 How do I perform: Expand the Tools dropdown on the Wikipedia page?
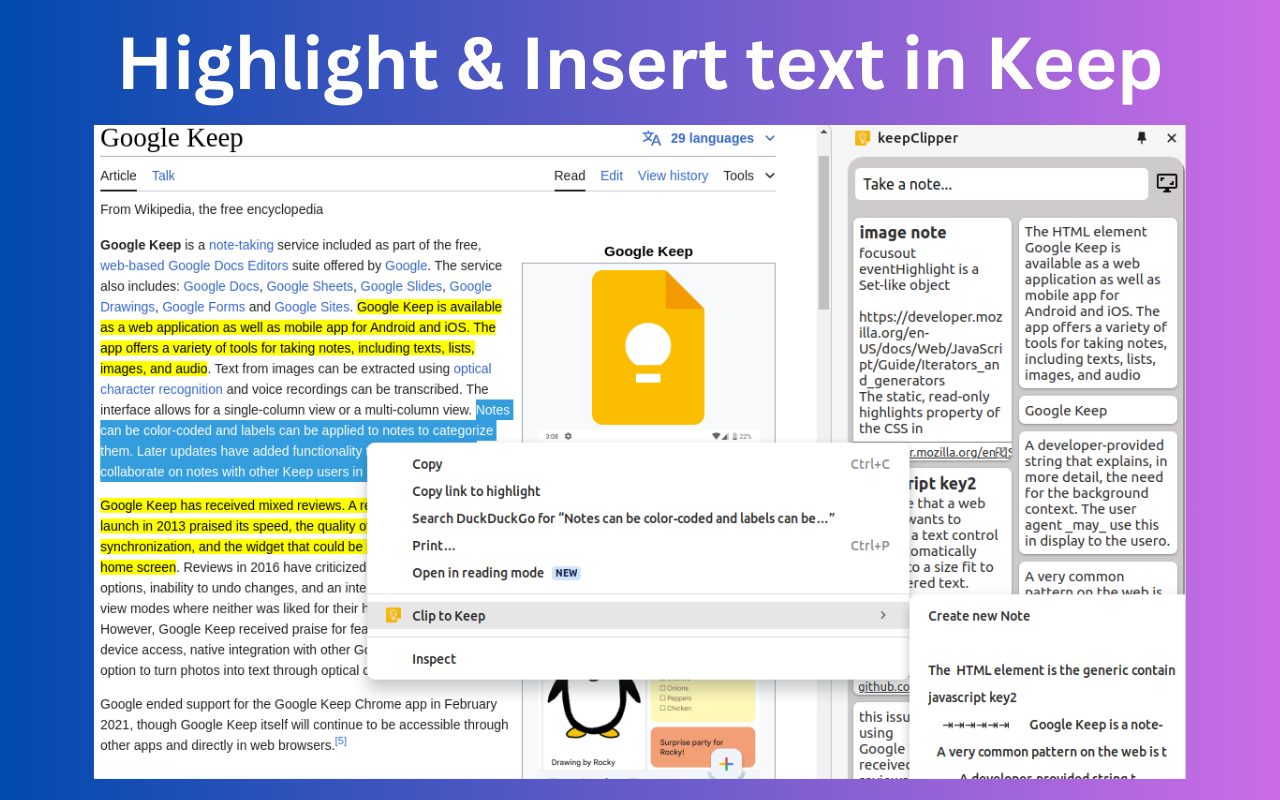point(748,175)
